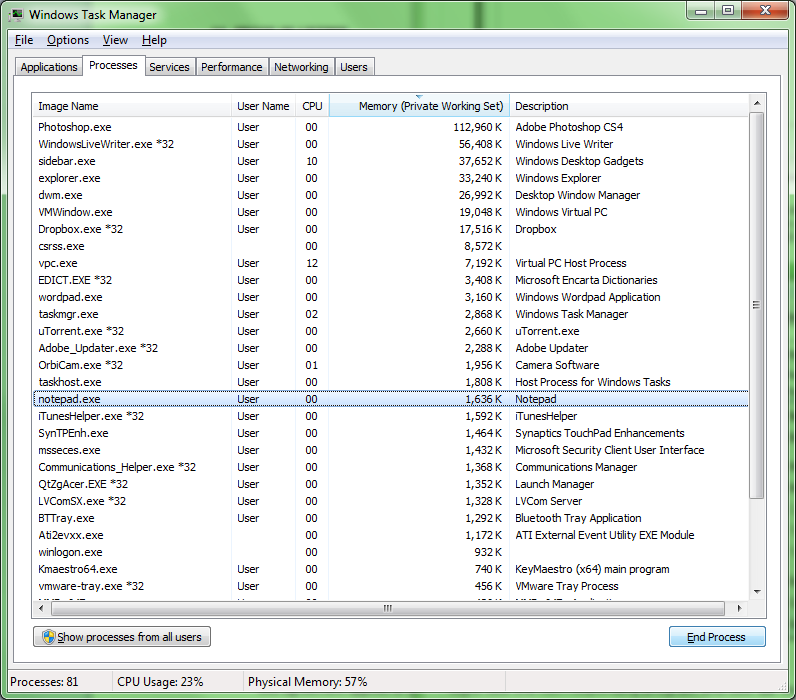Open the Help menu
The height and width of the screenshot is (700, 796).
coord(154,40)
